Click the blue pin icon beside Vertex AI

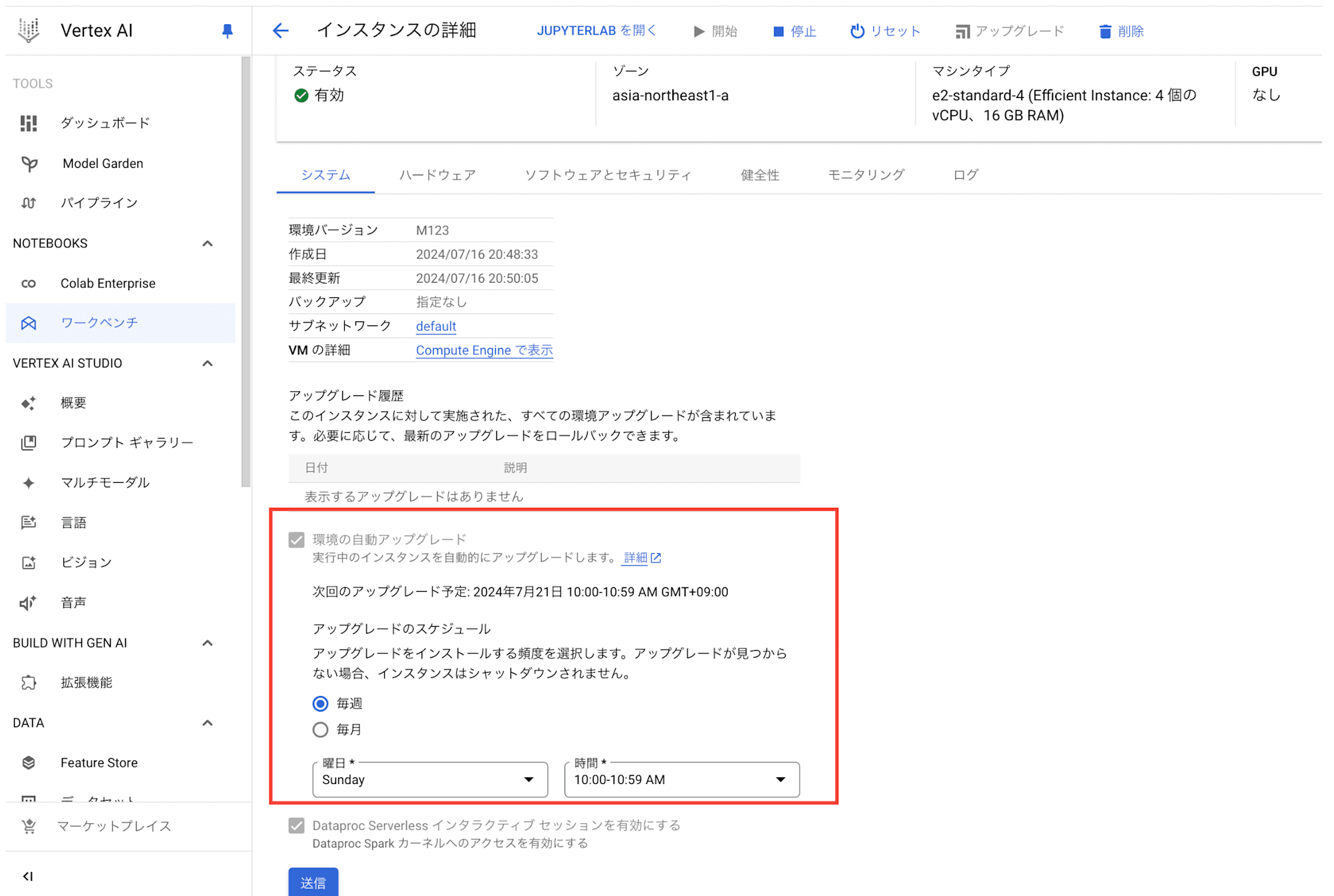(227, 31)
